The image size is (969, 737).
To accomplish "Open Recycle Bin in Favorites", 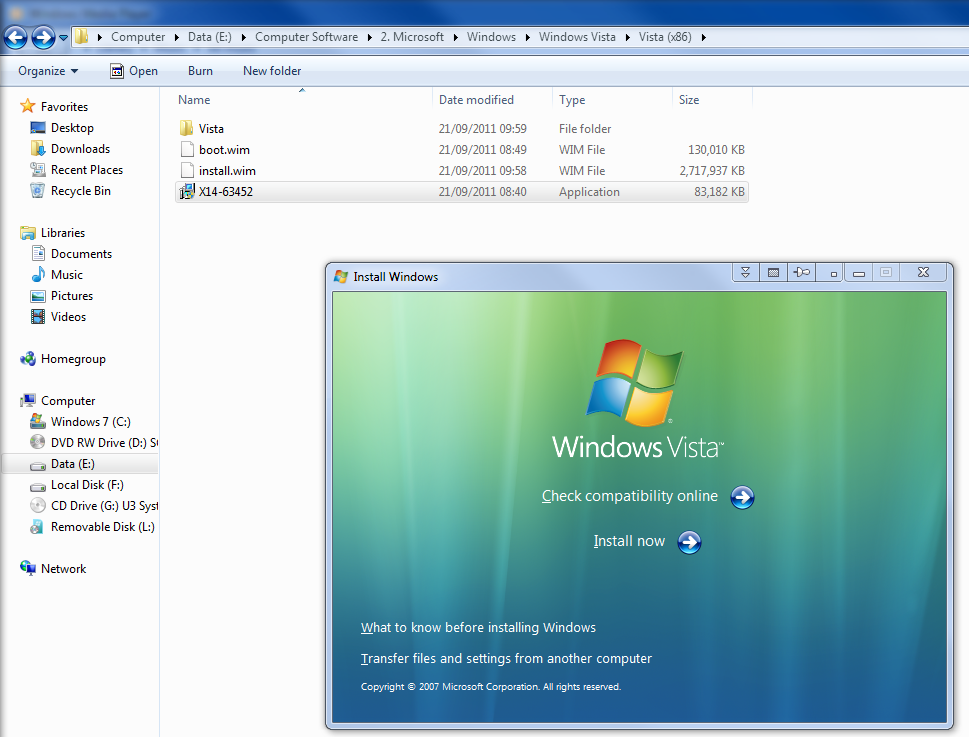I will pos(80,191).
